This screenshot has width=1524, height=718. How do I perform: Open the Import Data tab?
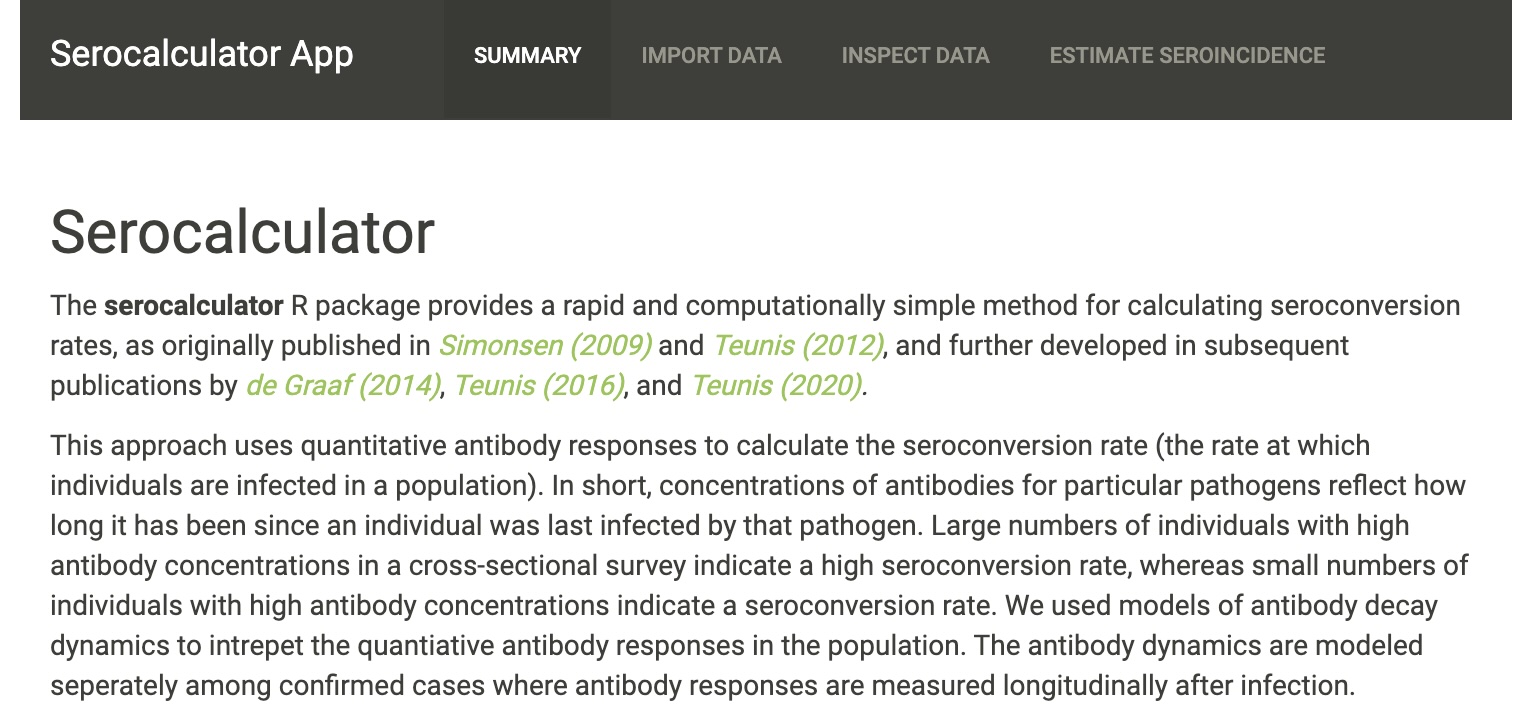pos(711,56)
